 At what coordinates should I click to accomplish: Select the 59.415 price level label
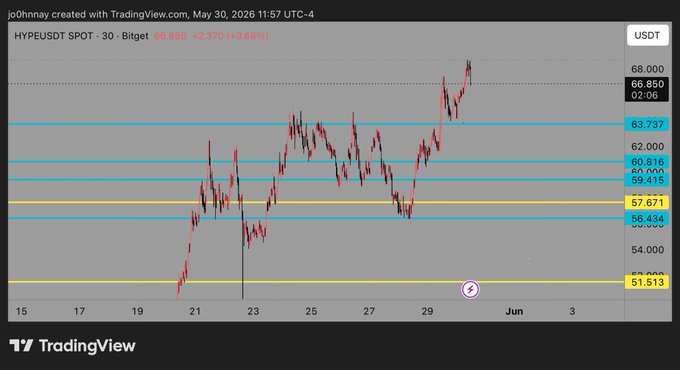(x=647, y=180)
